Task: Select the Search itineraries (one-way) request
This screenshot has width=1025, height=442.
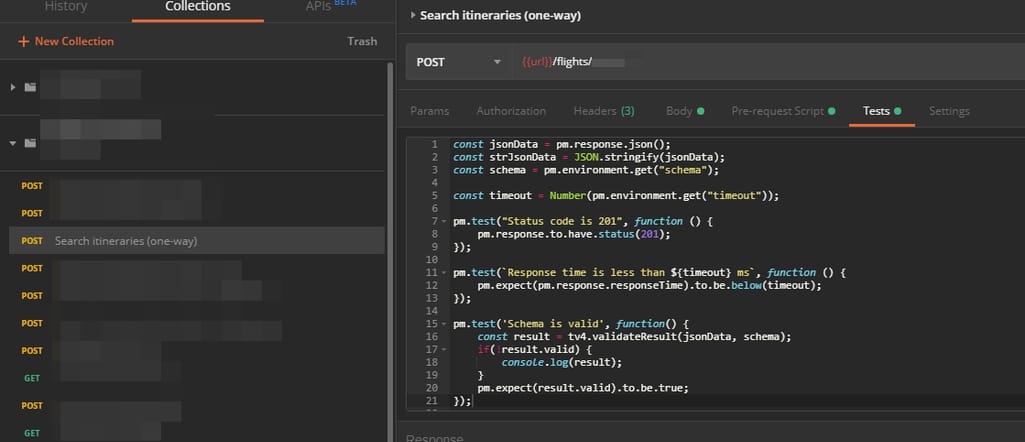Action: [x=197, y=241]
